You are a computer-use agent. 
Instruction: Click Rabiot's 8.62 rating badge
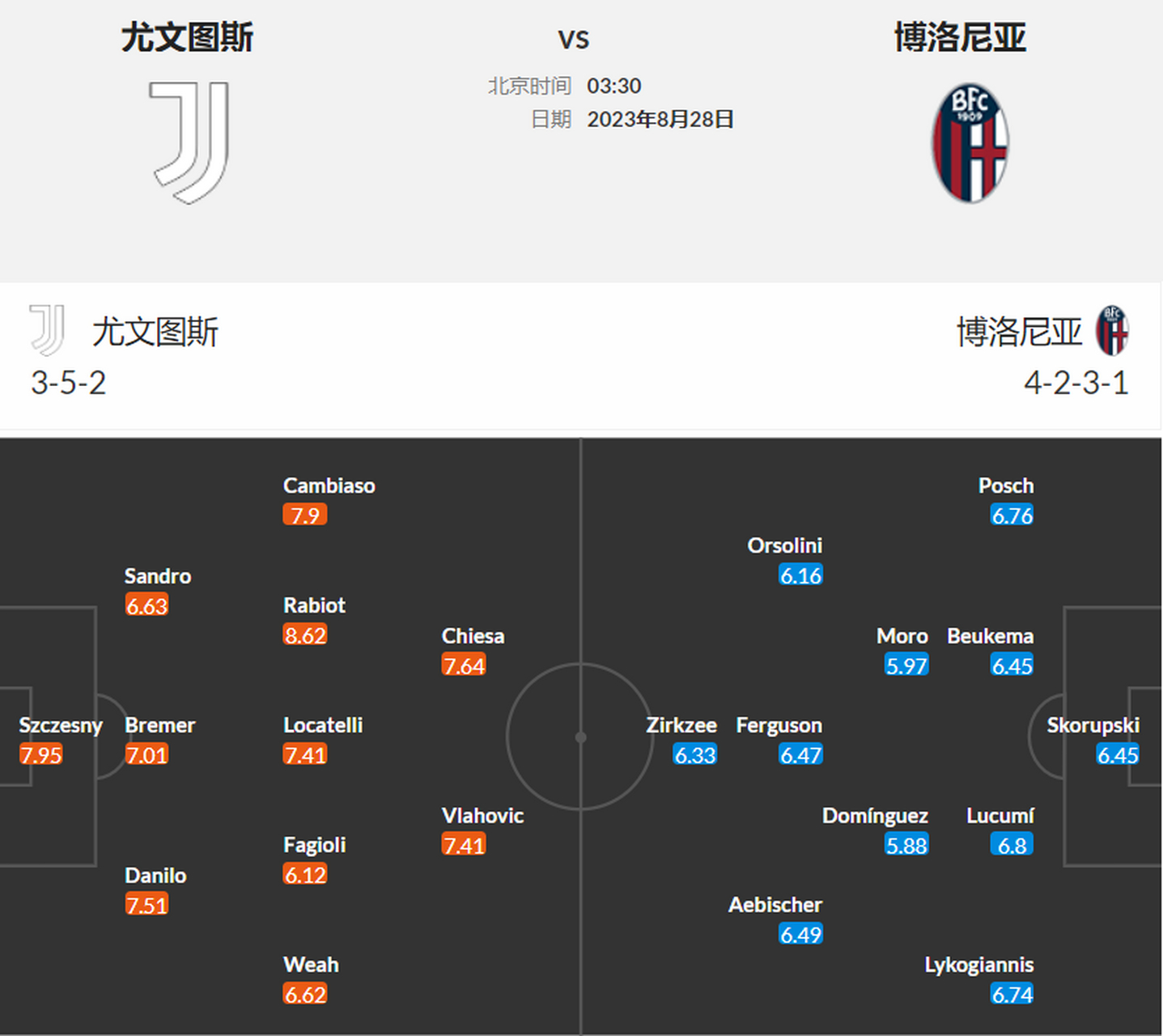305,635
